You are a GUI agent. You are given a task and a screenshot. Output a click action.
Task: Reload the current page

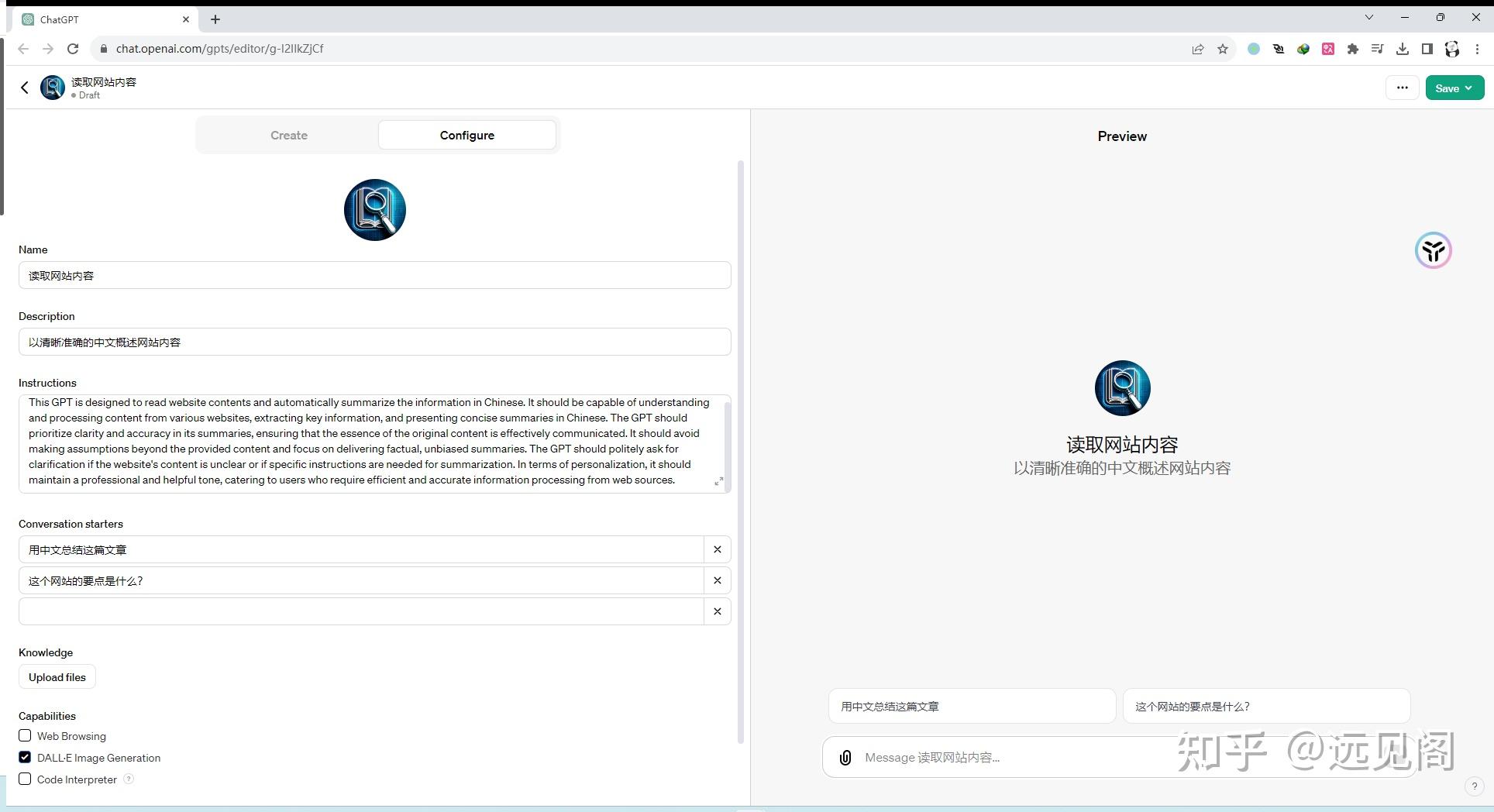pyautogui.click(x=73, y=49)
